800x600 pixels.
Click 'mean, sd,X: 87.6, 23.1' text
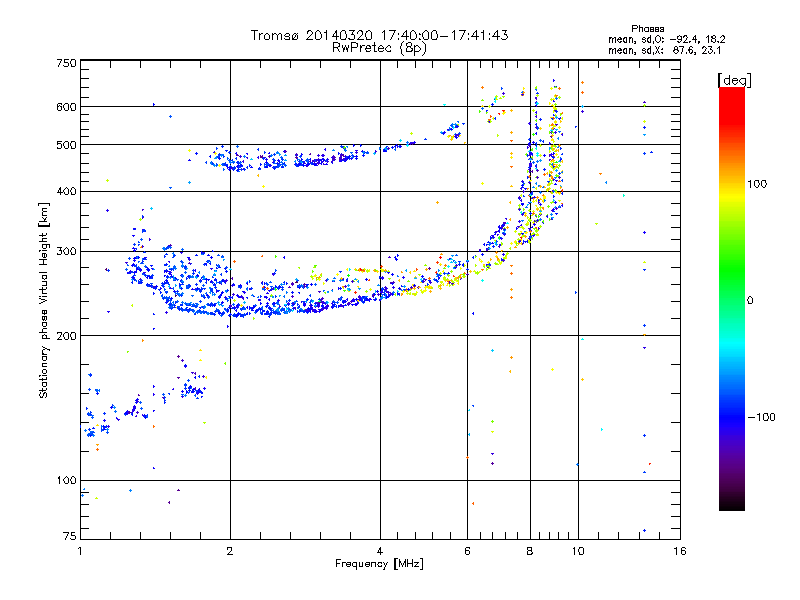click(664, 50)
